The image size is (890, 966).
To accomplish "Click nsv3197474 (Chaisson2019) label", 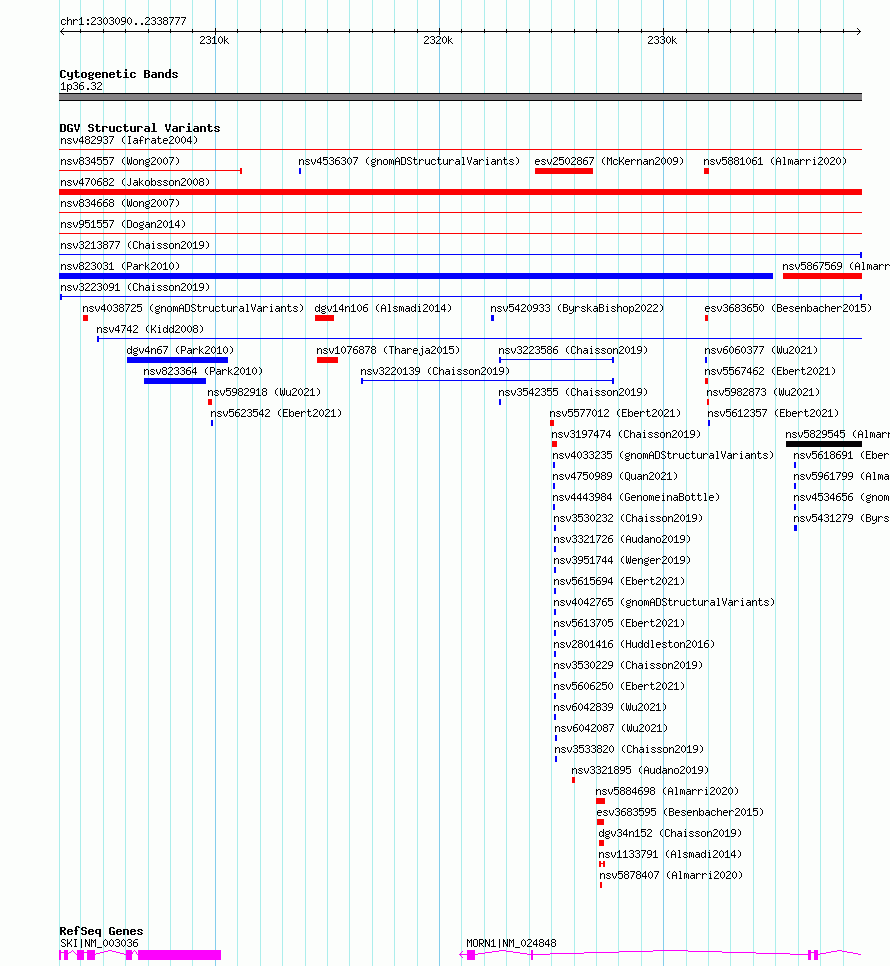I will pyautogui.click(x=626, y=434).
